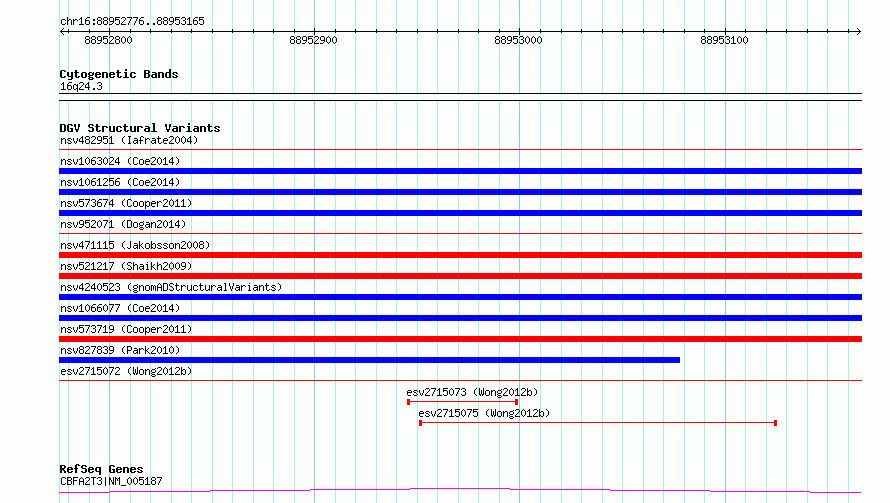Click the 88952900 ruler coordinate
Viewport: 890px width, 503px height.
tap(313, 40)
